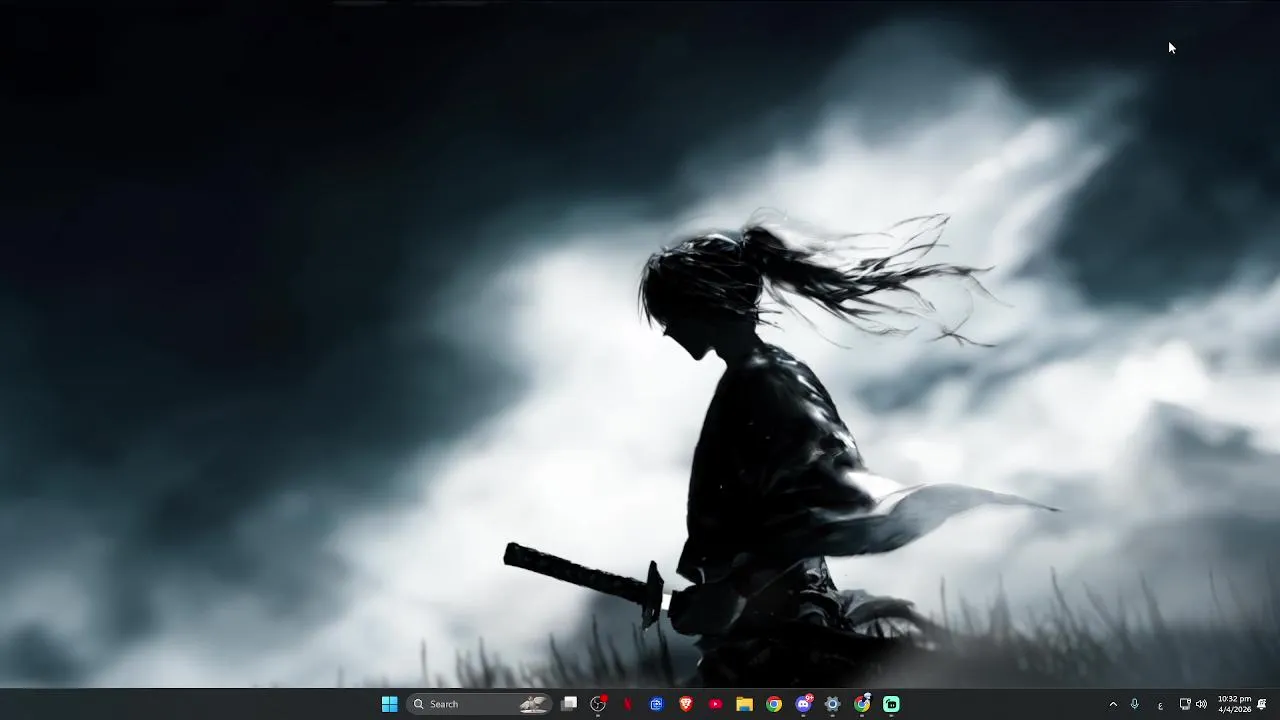Launch the Brave browser
Viewport: 1280px width, 720px height.
coord(686,704)
